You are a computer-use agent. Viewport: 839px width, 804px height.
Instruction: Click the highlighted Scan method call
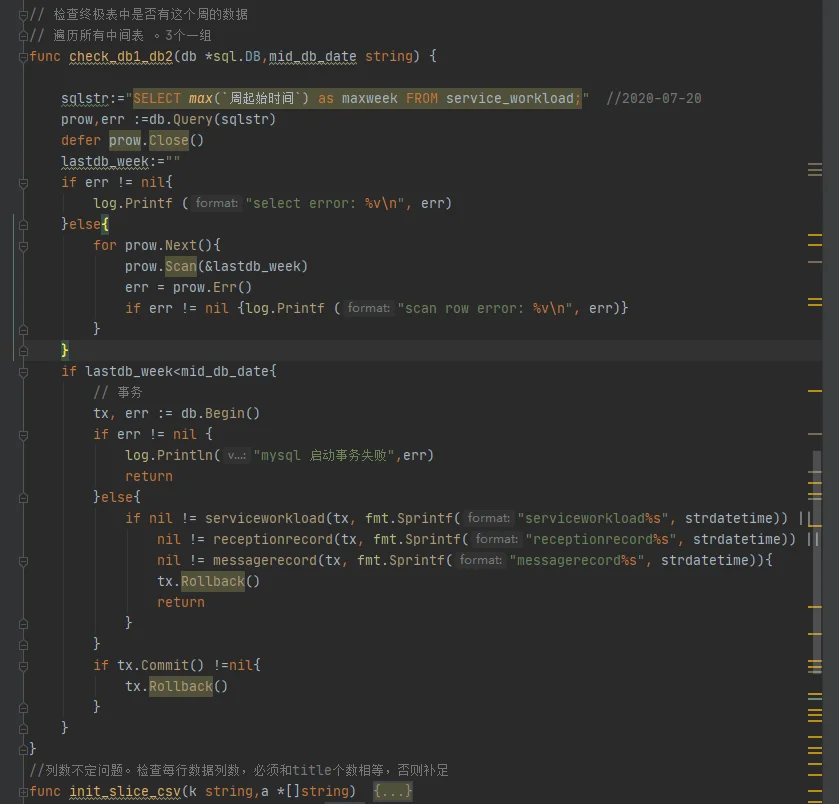click(x=181, y=266)
